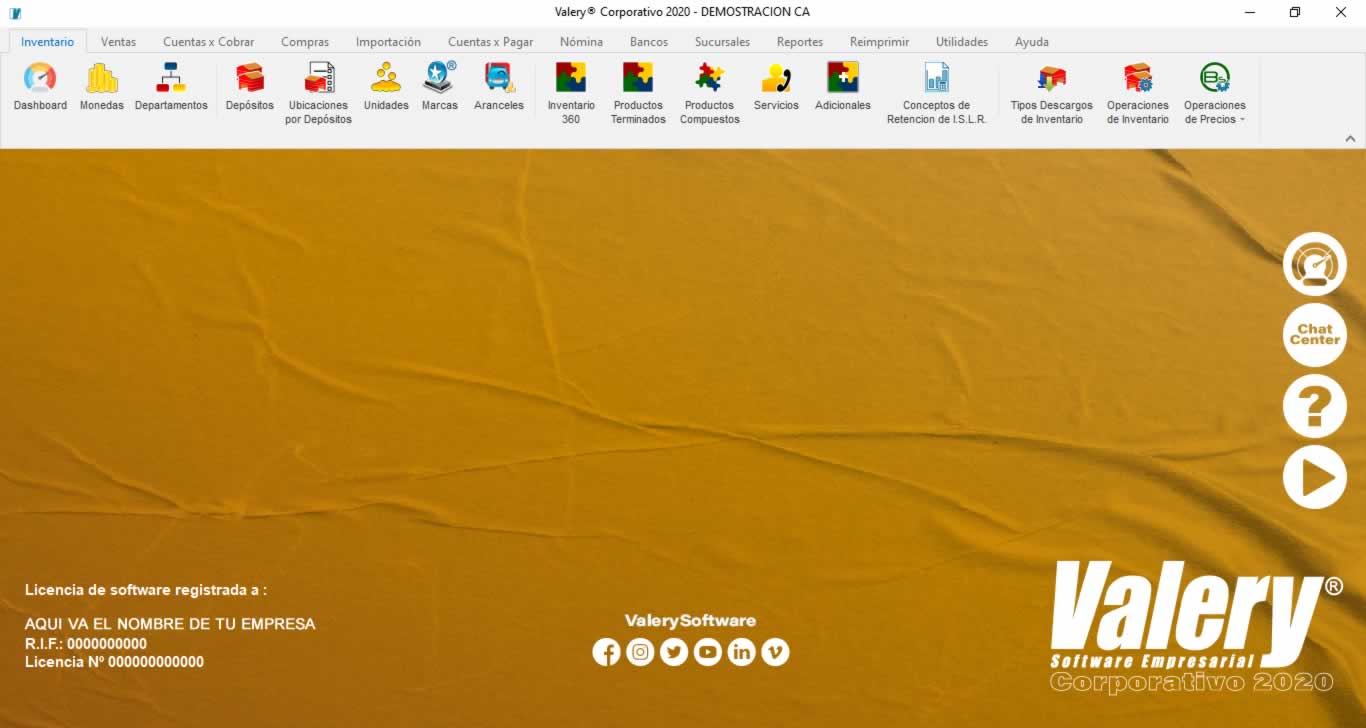
Task: Open the Vimeo social icon
Action: pyautogui.click(x=775, y=653)
